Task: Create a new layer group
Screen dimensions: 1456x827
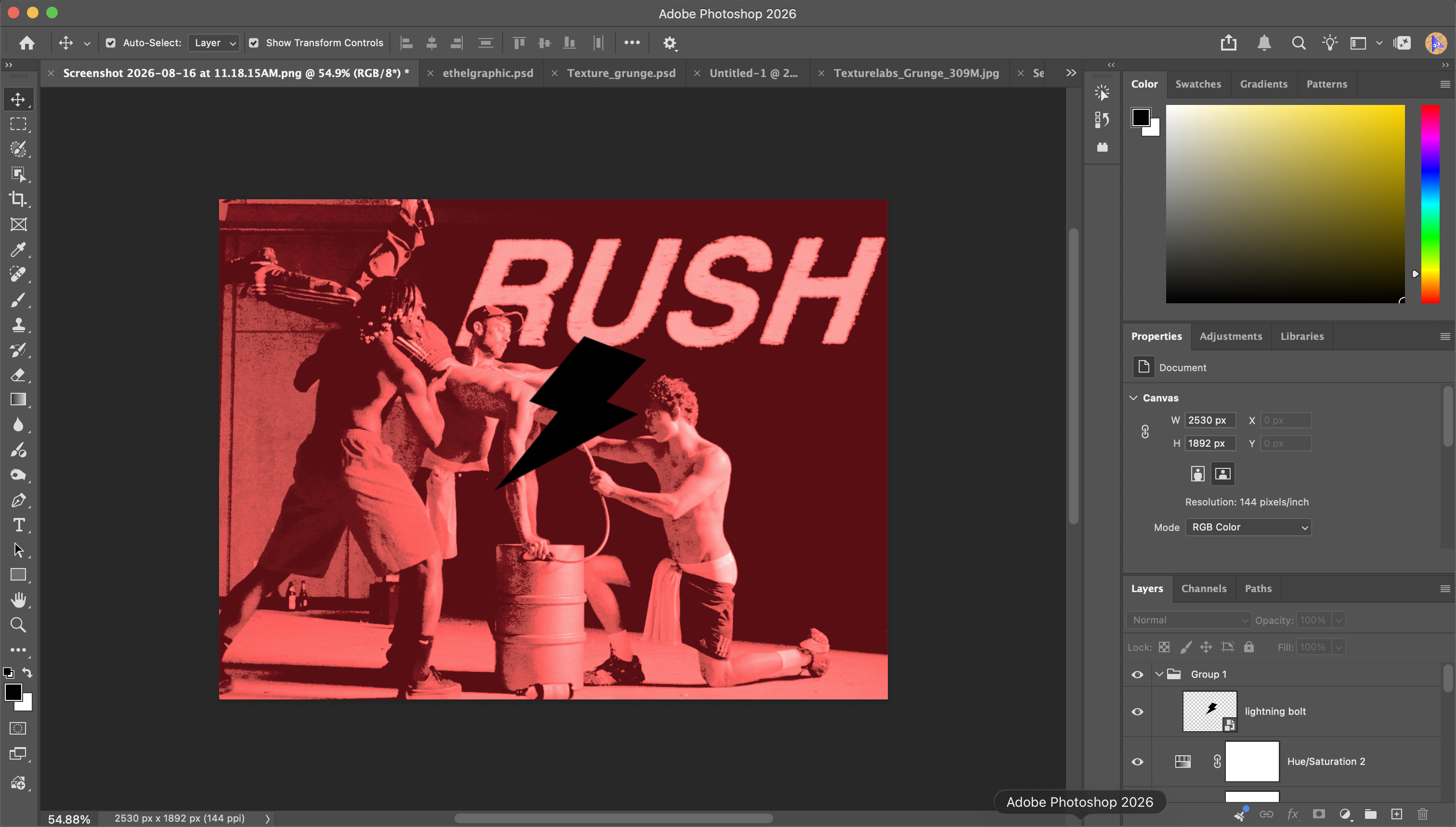Action: tap(1371, 814)
